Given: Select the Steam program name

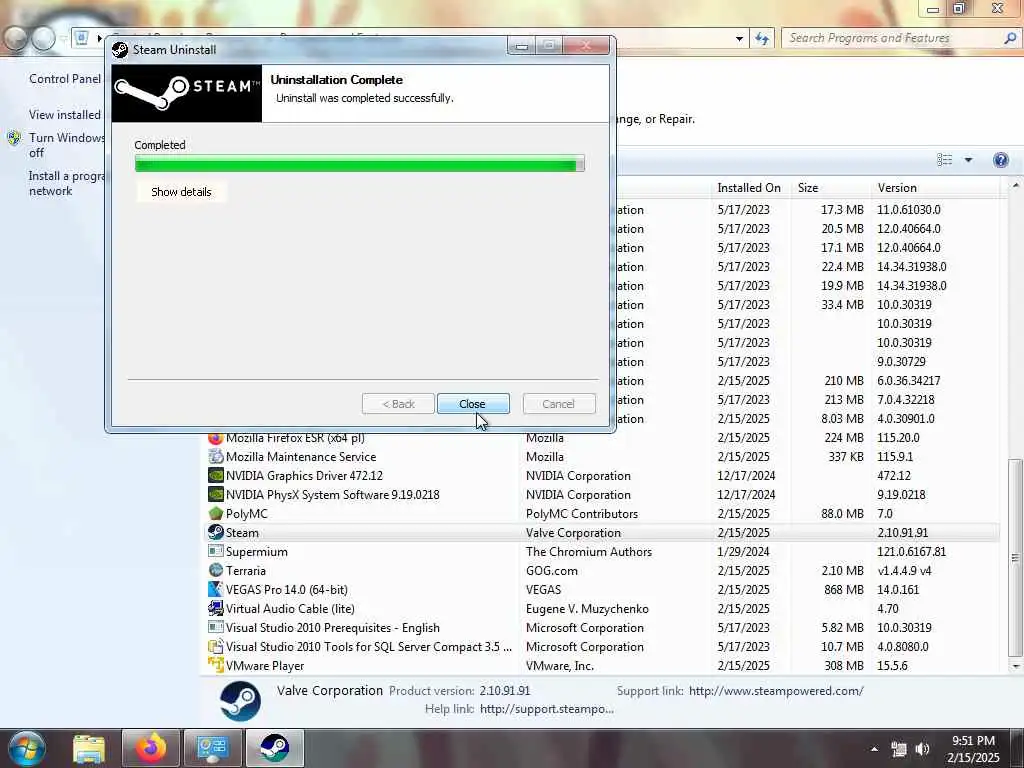Looking at the screenshot, I should 242,533.
